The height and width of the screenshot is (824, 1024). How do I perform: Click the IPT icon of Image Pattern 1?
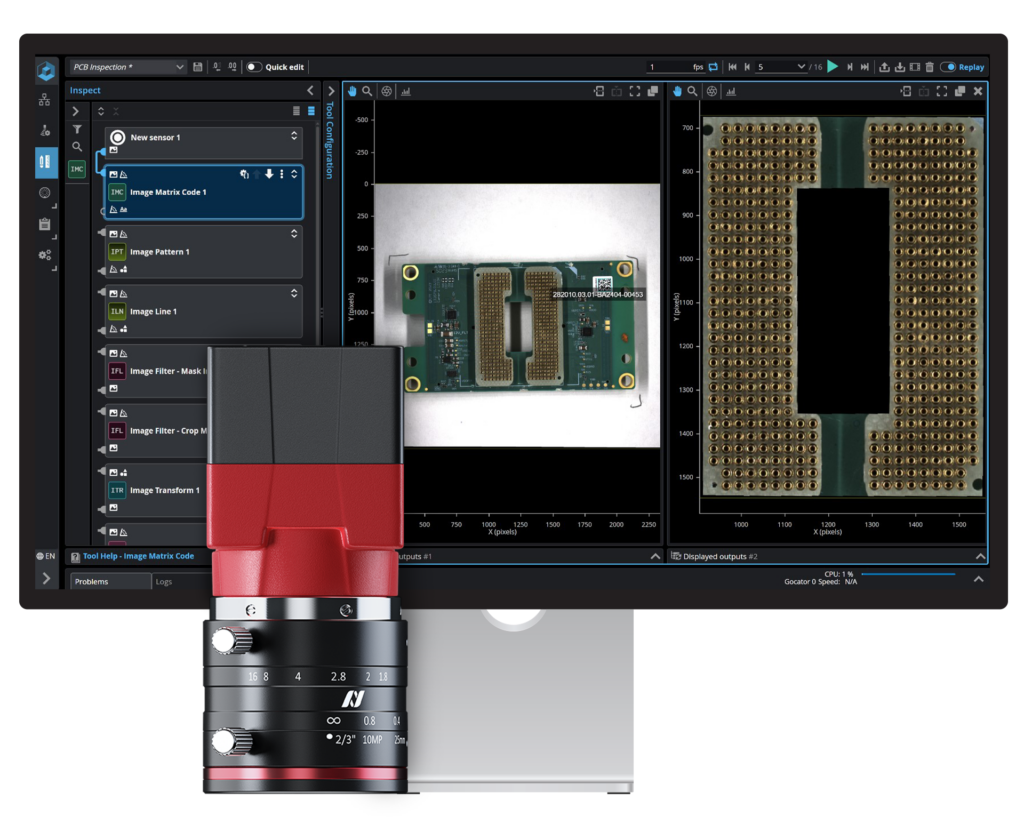pos(117,252)
